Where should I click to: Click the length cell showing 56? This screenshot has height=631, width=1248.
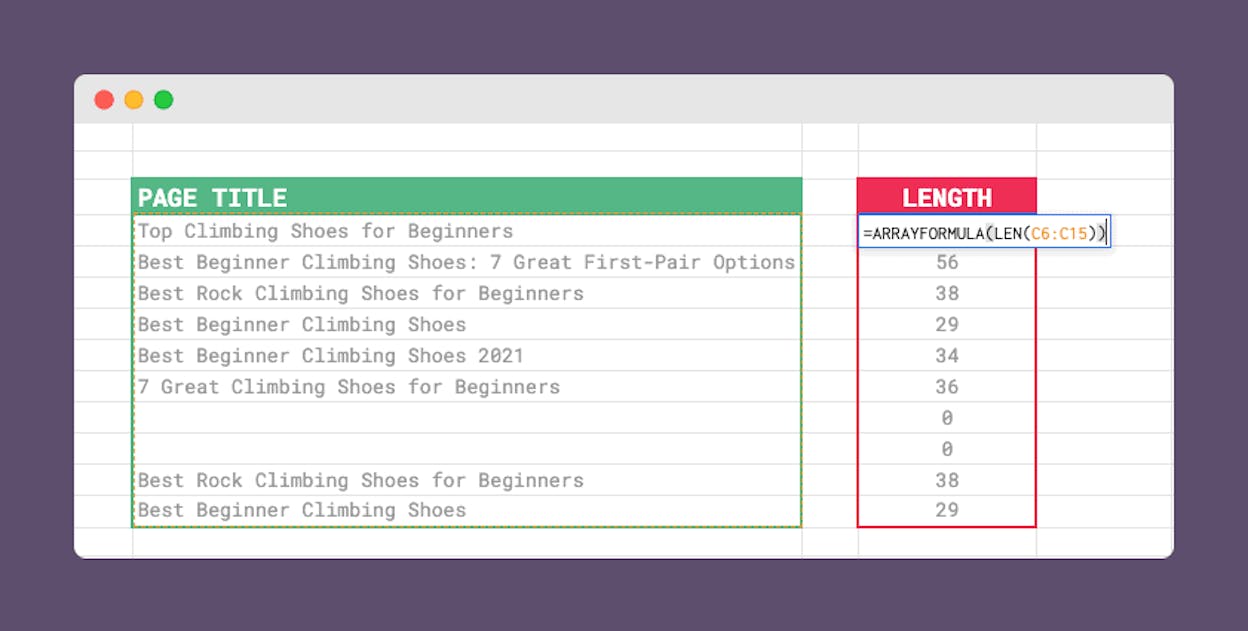(x=947, y=262)
